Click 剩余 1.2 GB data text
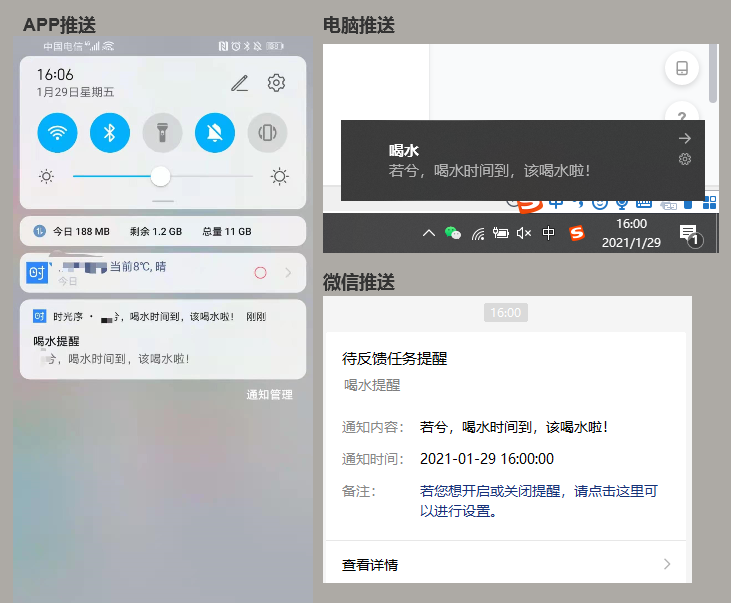Viewport: 731px width, 603px height. pyautogui.click(x=156, y=231)
